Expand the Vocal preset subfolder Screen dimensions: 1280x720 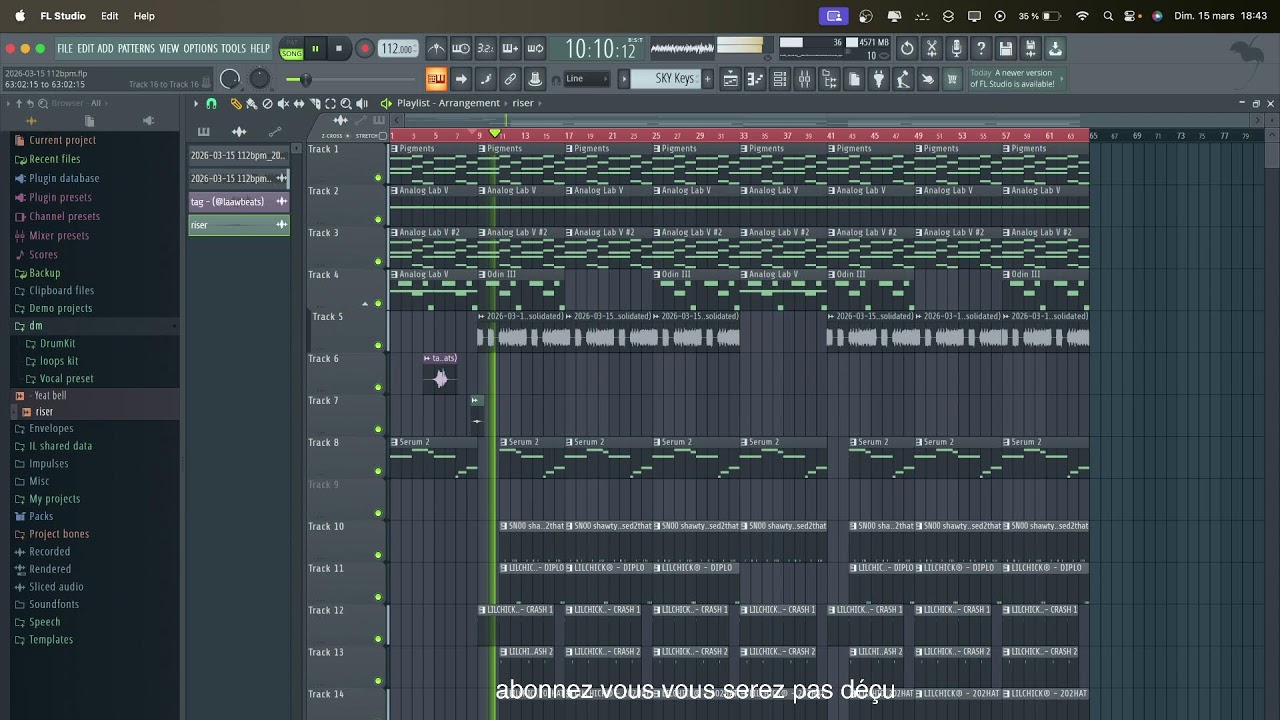66,379
